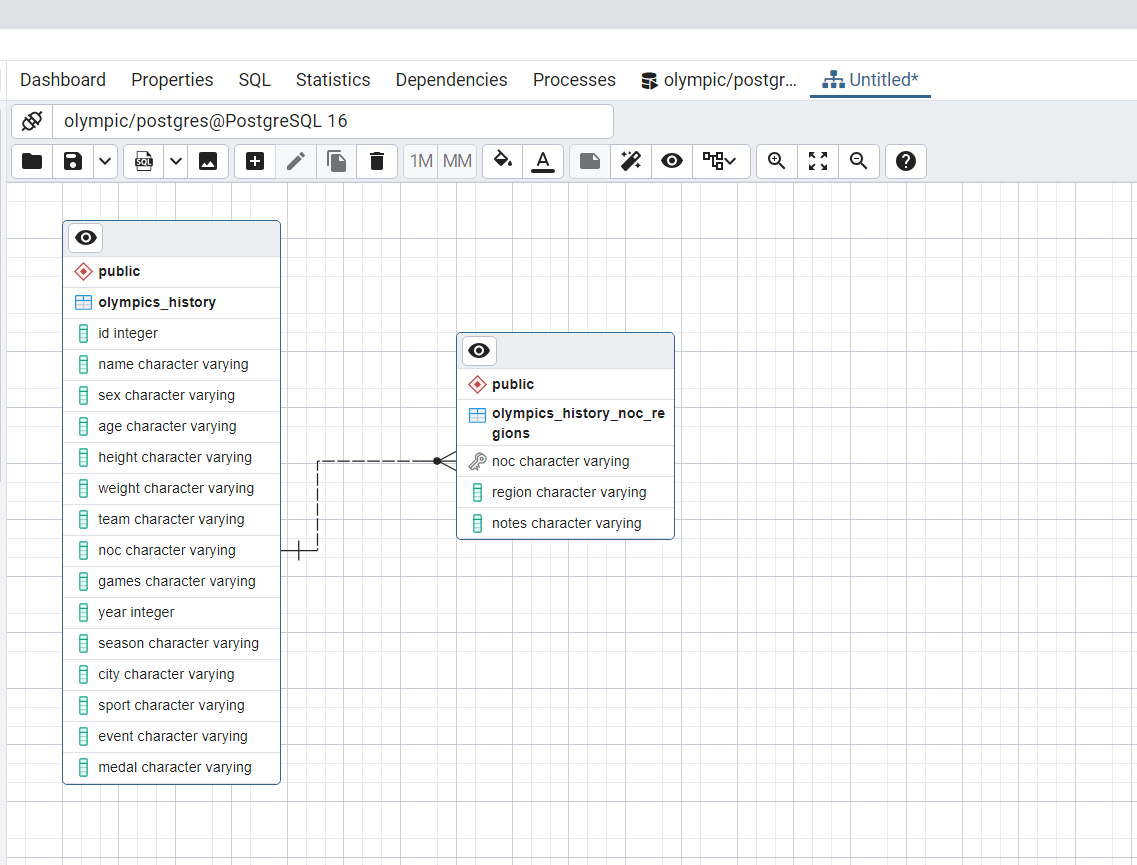Screen dimensions: 1137x865
Task: Open the ERD help documentation
Action: (x=905, y=161)
